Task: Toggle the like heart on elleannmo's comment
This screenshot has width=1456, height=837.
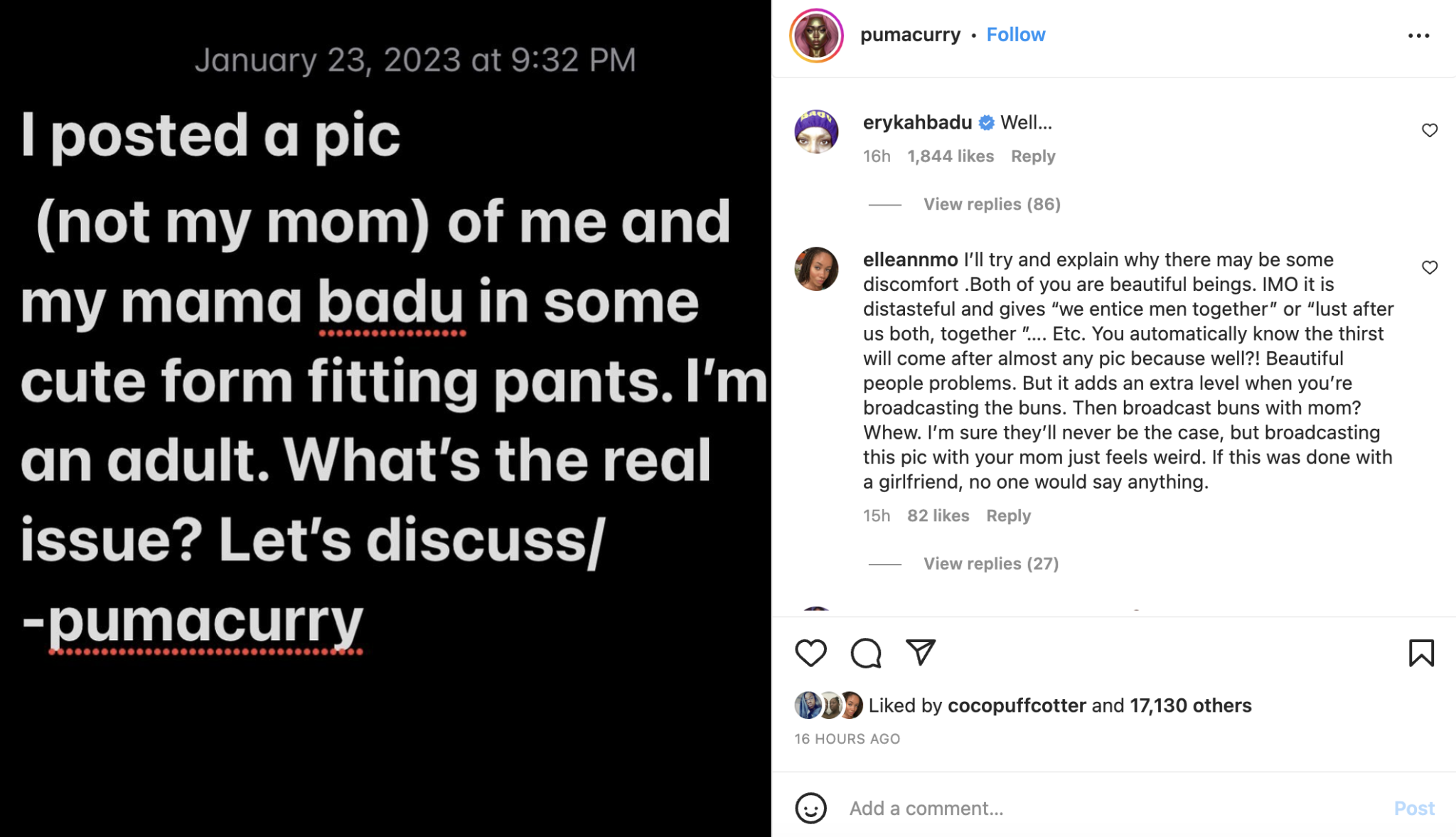Action: (x=1430, y=267)
